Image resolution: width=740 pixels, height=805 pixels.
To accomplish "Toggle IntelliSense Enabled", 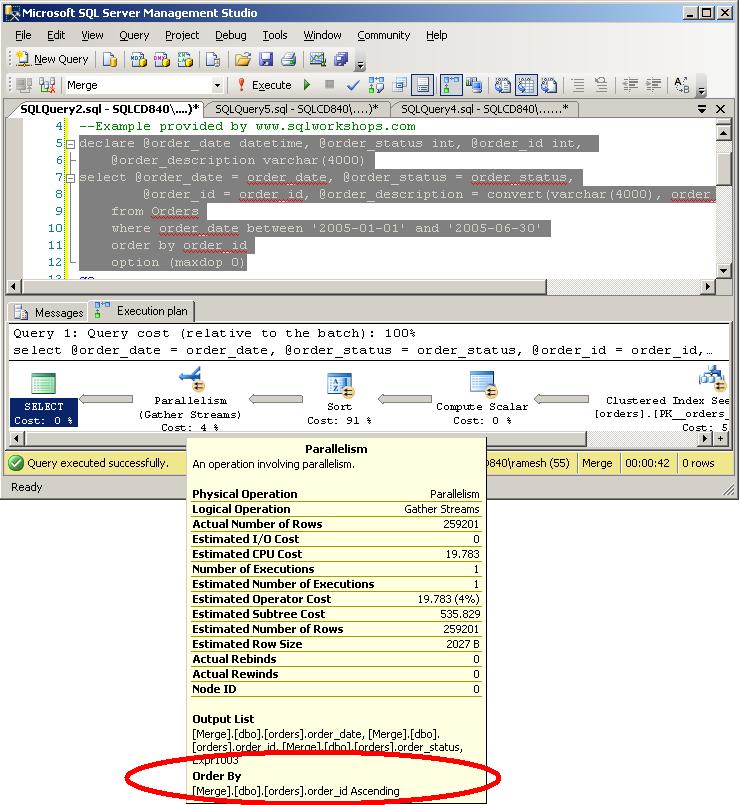I will click(x=422, y=85).
